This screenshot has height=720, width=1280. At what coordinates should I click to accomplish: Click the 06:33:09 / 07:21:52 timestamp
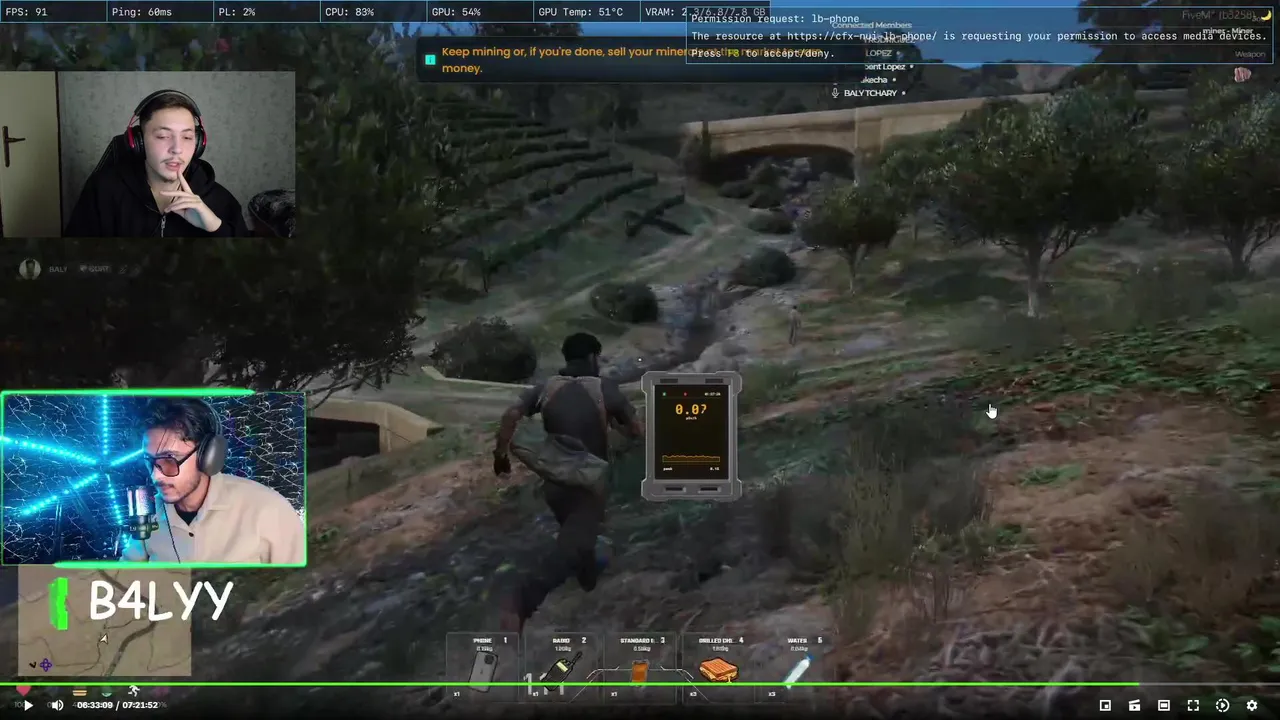[x=118, y=705]
